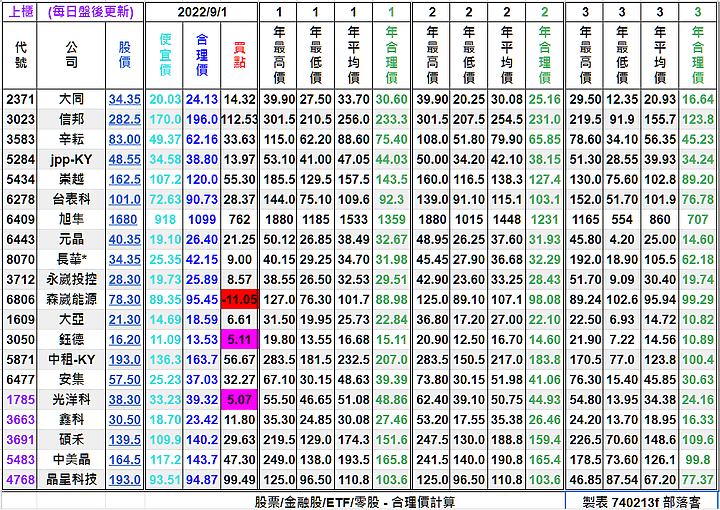This screenshot has width=720, height=510.
Task: Select purple stock code 1785
Action: (20, 399)
